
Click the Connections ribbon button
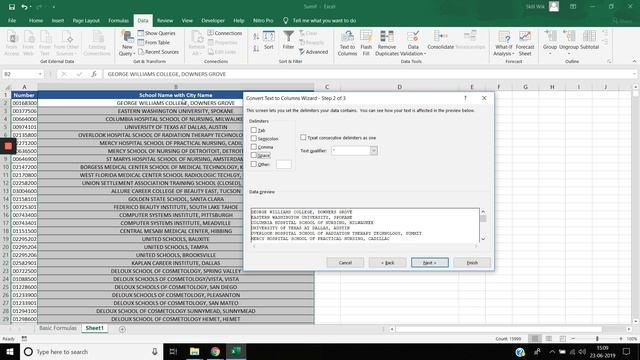tap(224, 33)
